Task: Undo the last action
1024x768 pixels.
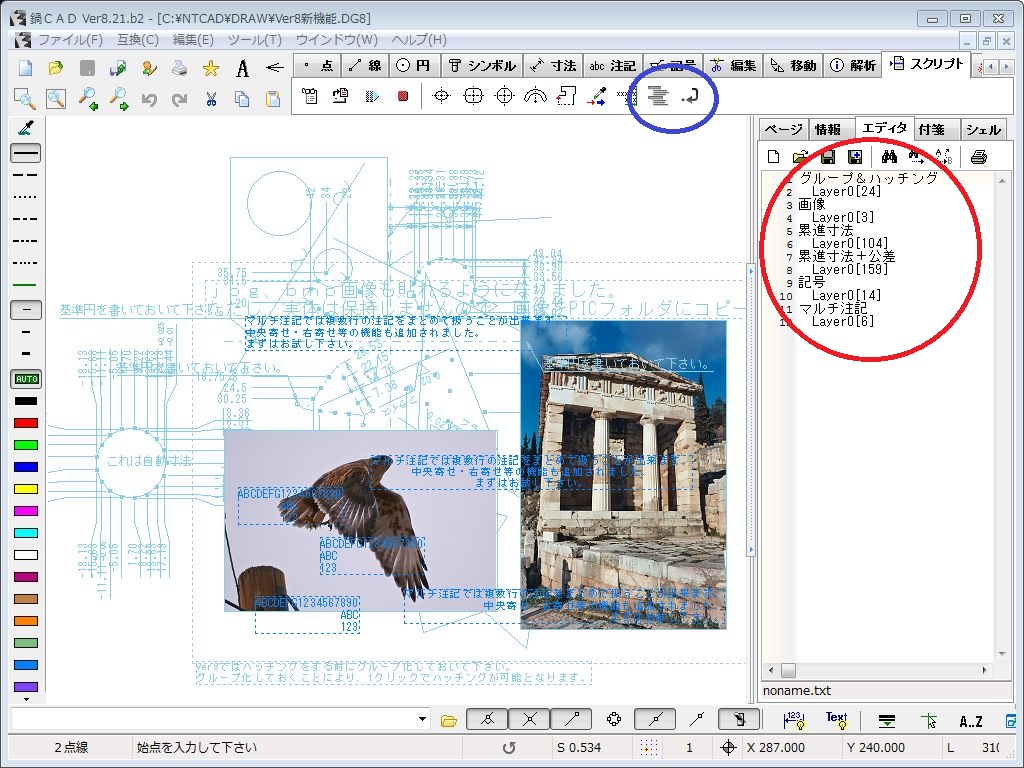Action: (149, 99)
